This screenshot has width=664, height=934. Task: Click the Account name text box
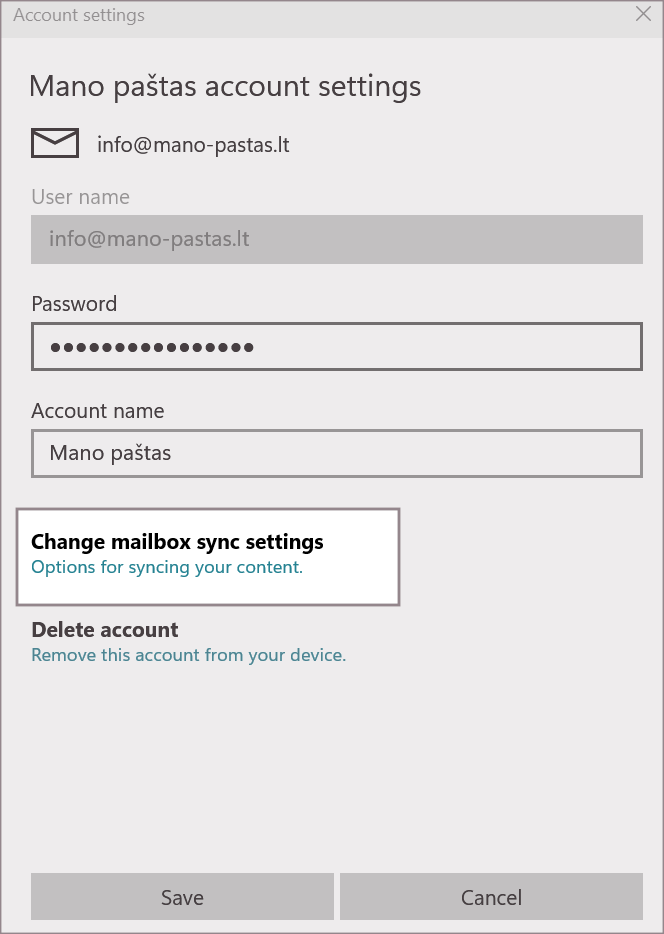pos(336,454)
